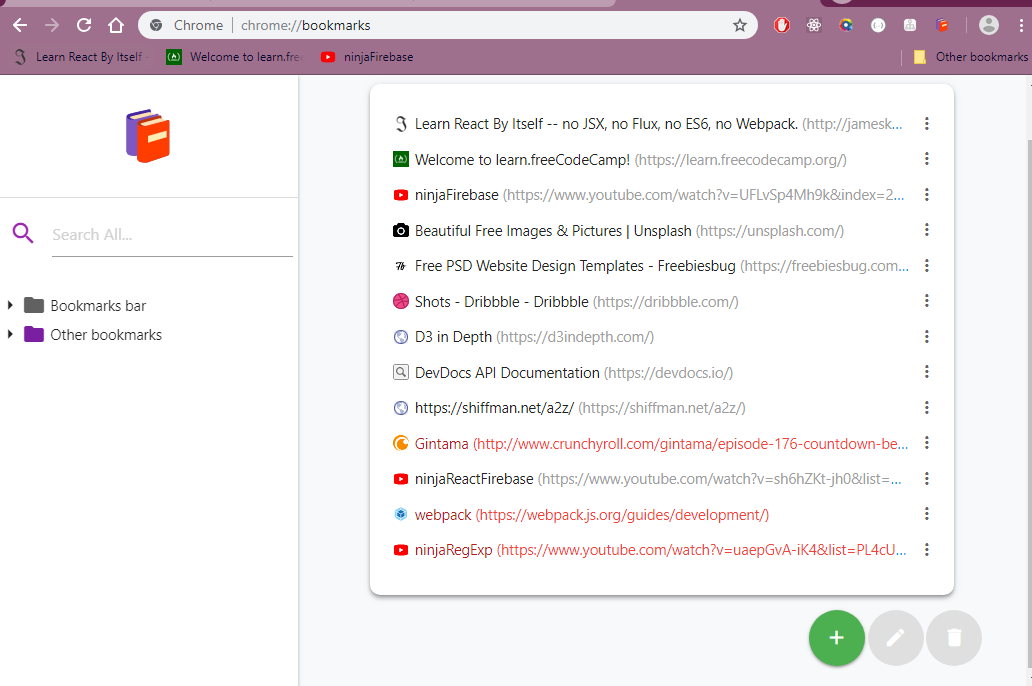Open the DevDocs API Documentation bookmark
This screenshot has width=1032, height=686.
[507, 373]
